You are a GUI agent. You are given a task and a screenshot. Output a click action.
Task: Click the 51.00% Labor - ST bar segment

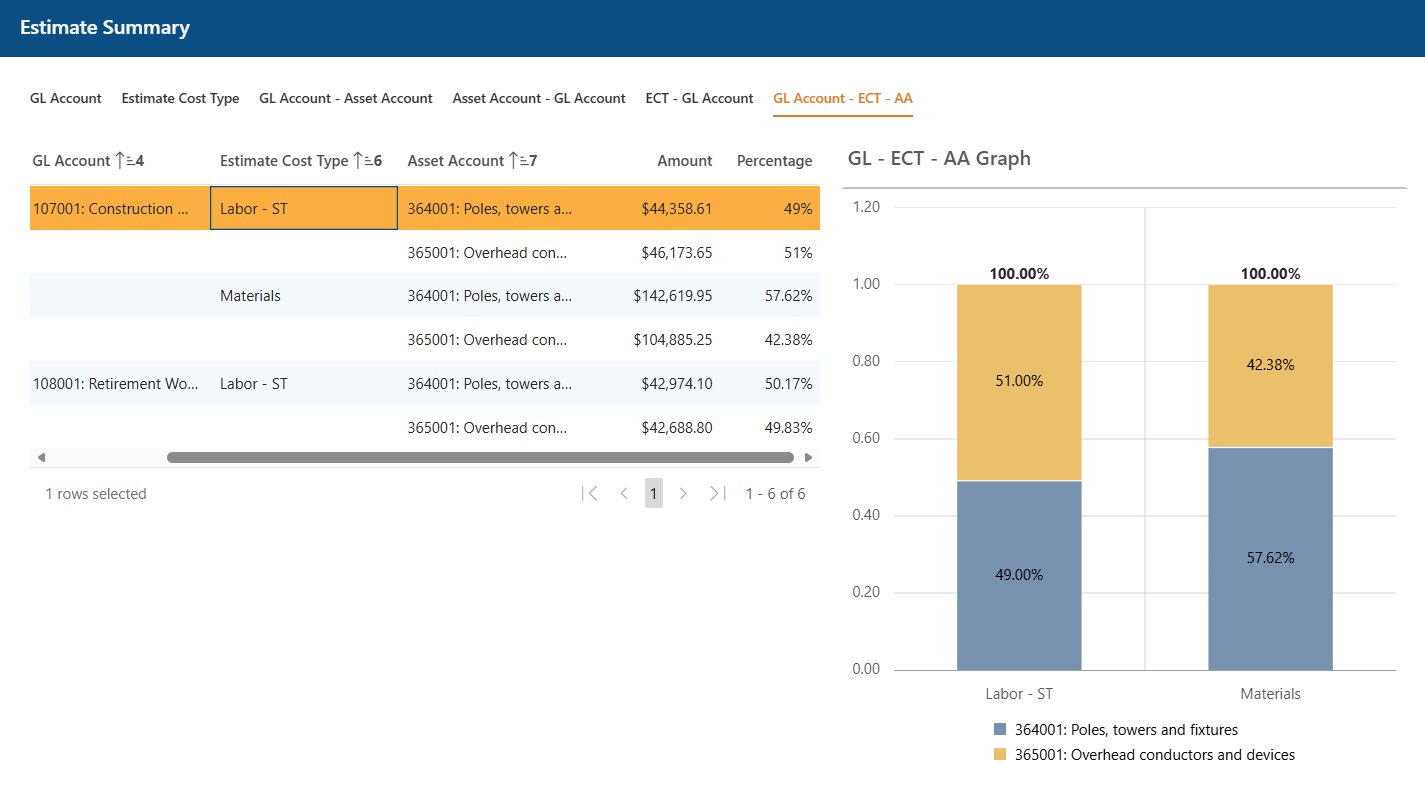(1019, 381)
